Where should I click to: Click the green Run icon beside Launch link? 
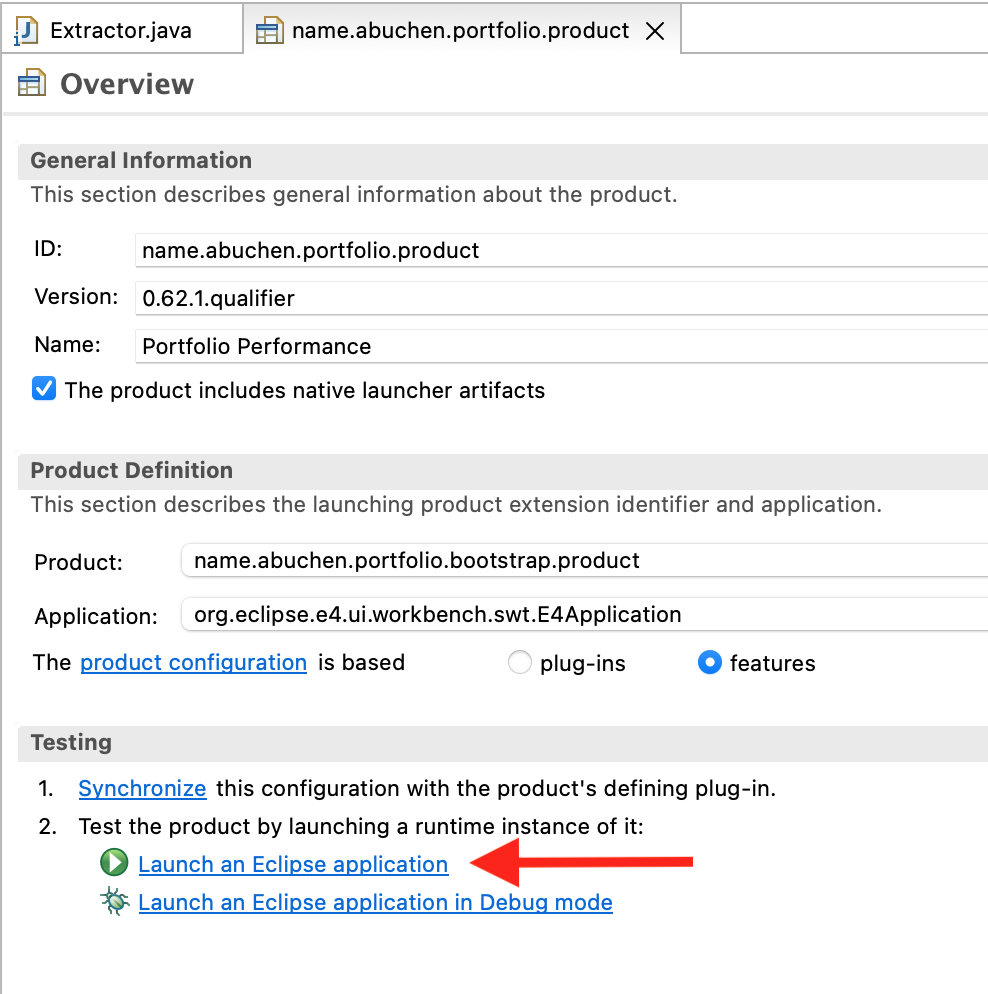(x=114, y=864)
